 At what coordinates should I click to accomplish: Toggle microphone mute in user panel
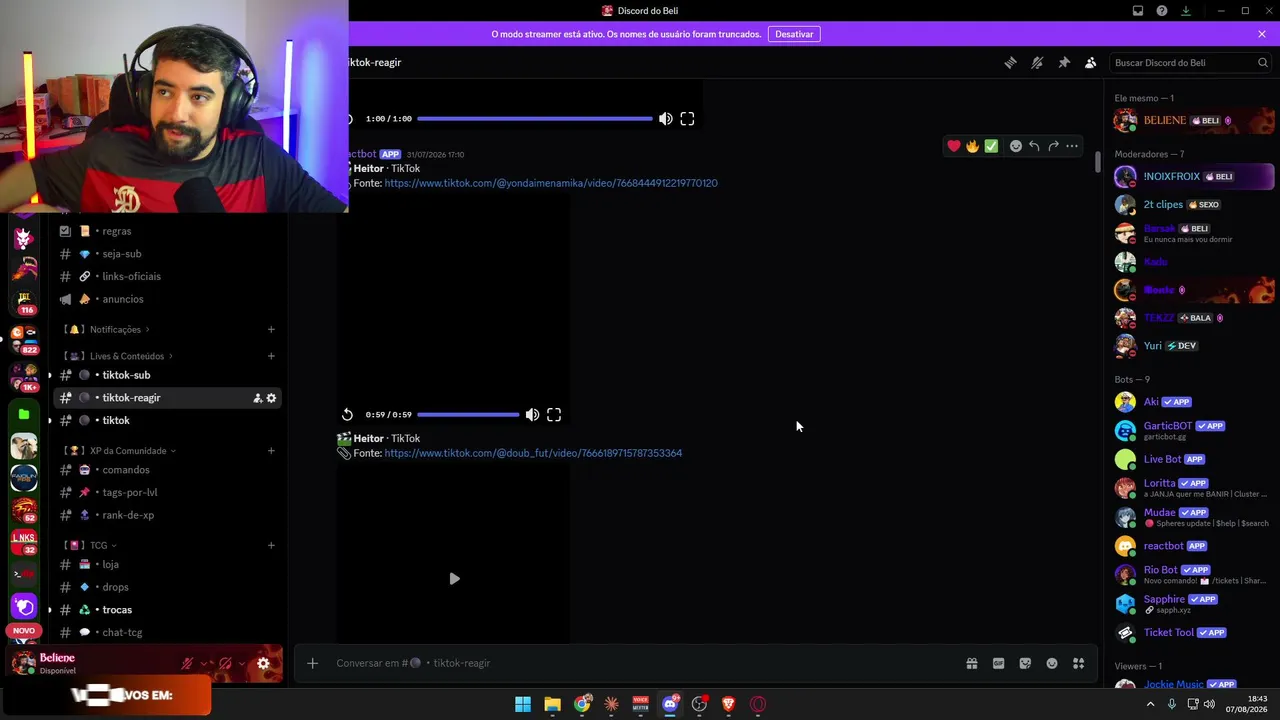tap(187, 663)
